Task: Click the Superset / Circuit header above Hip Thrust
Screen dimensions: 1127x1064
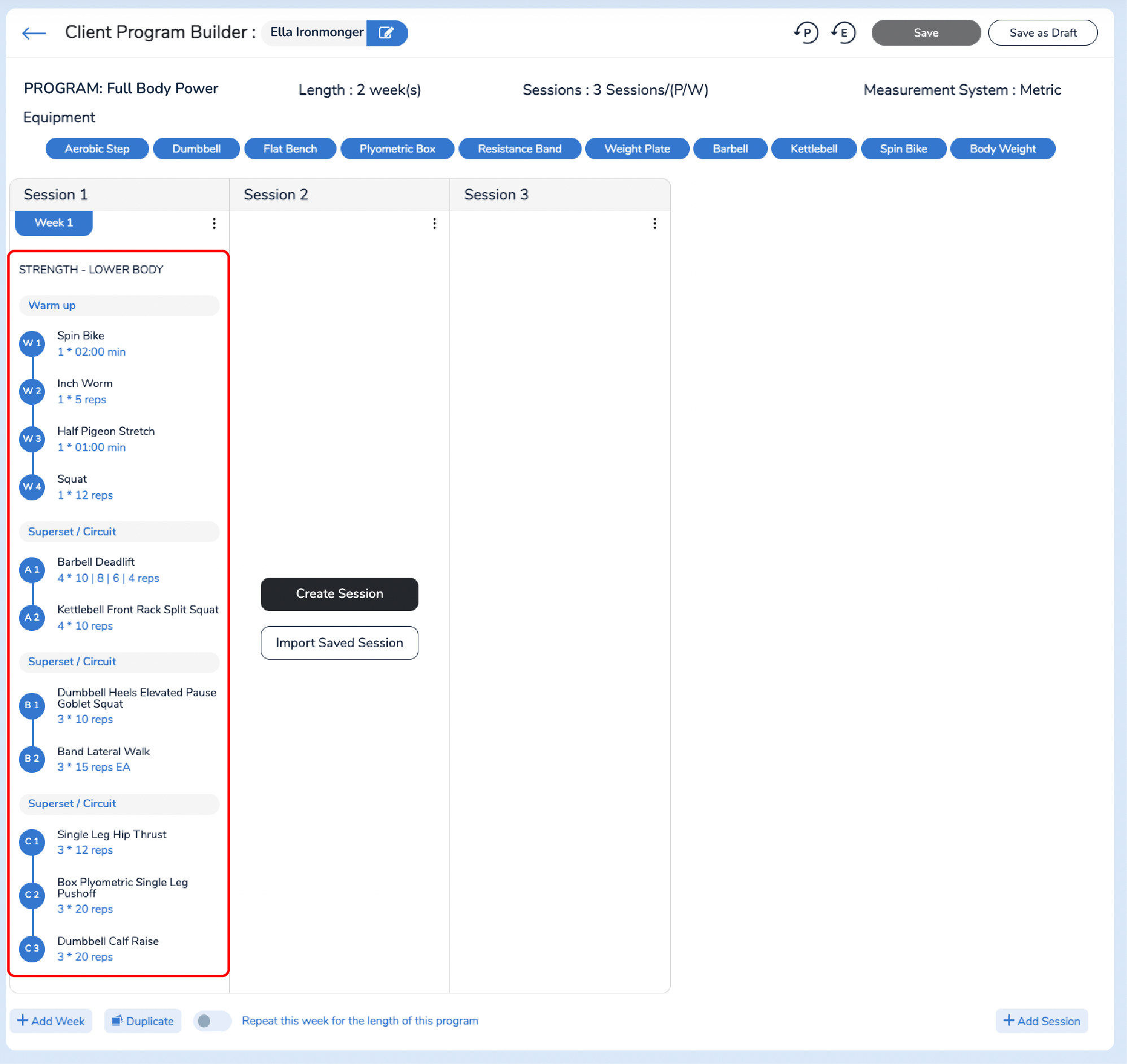Action: click(x=120, y=804)
